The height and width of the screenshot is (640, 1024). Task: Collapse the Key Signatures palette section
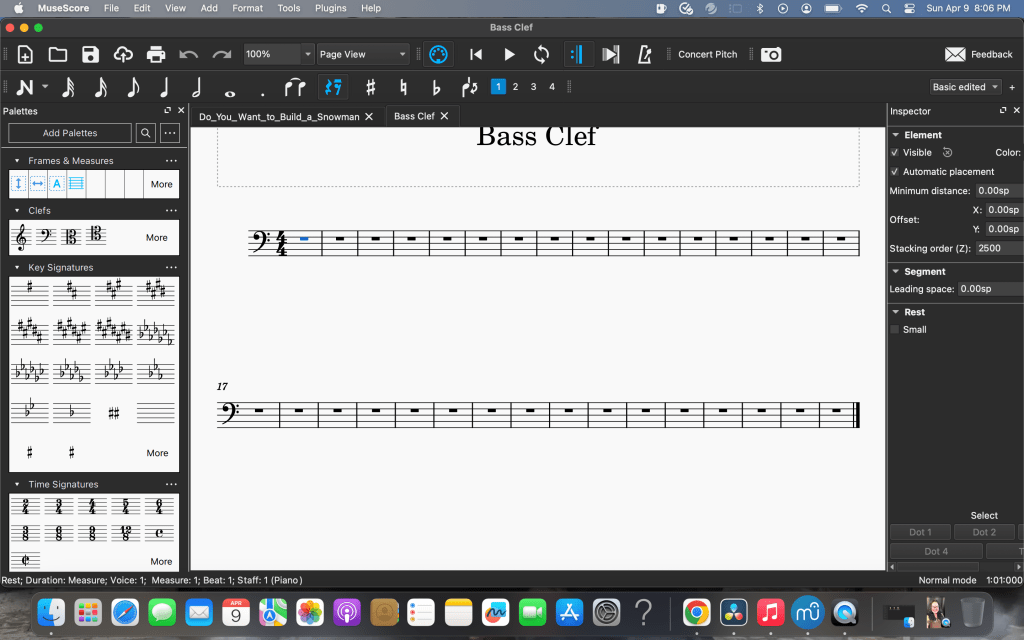(x=17, y=268)
